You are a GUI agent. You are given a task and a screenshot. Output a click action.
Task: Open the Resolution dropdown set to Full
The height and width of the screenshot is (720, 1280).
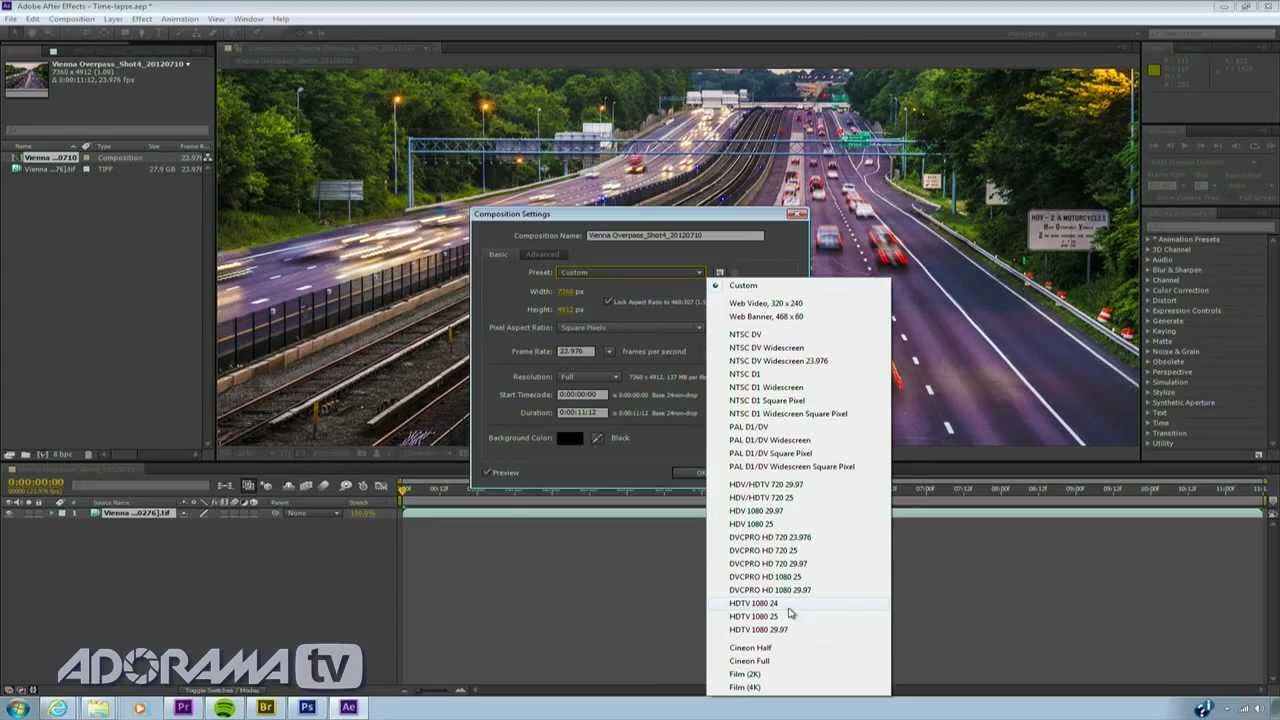coord(588,377)
